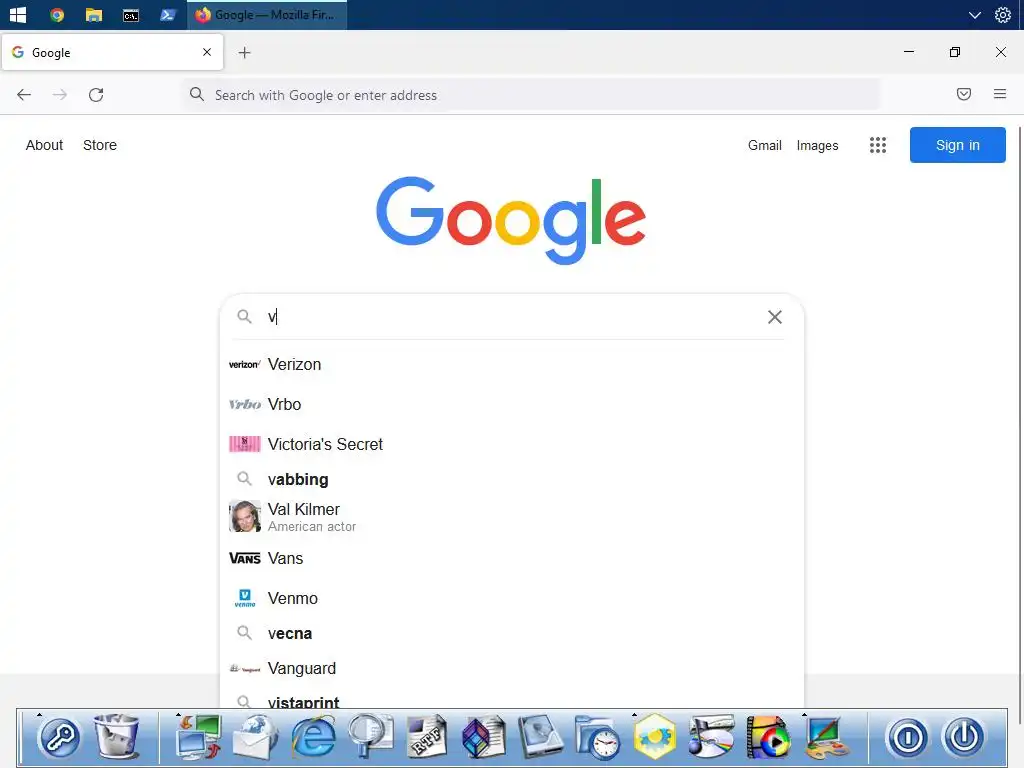
Task: Click into the Google search box
Action: [x=512, y=317]
